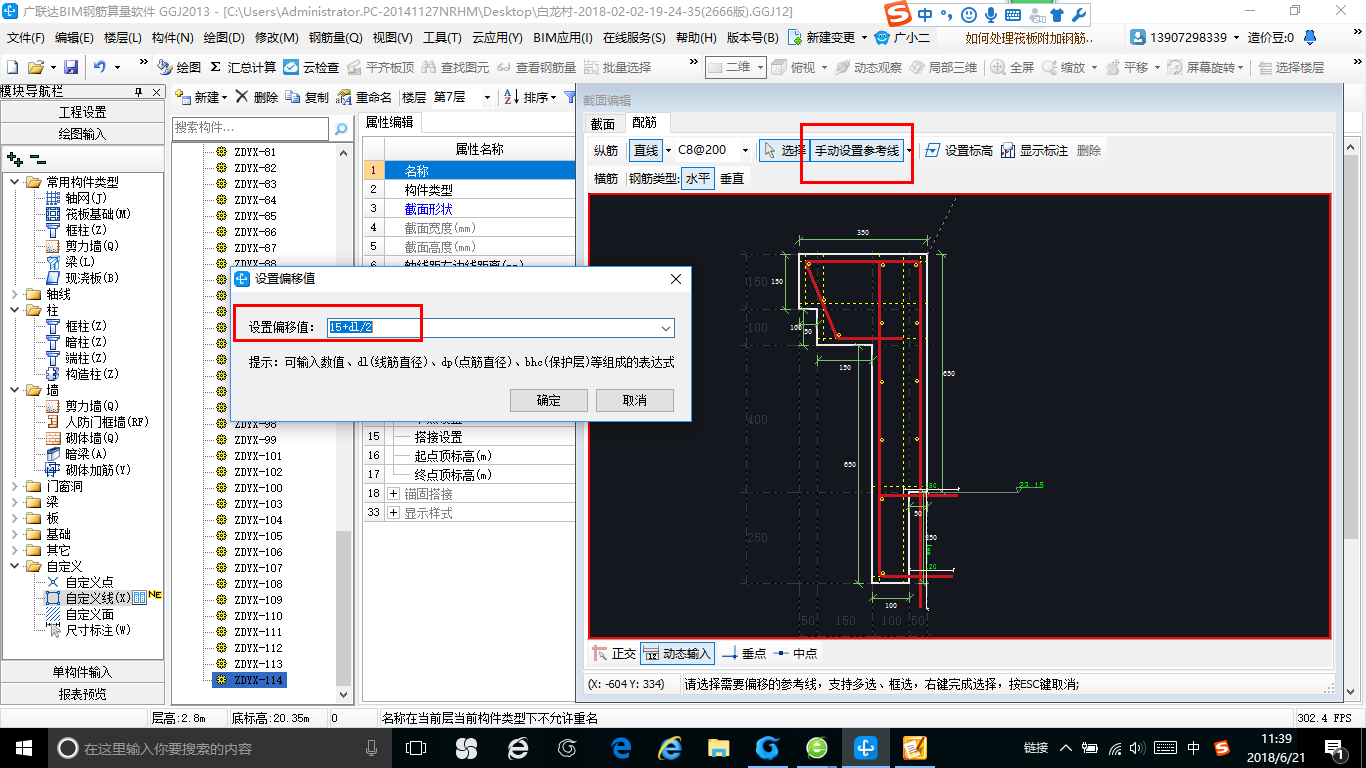Screen dimensions: 1366x768
Task: Open the BIM应用(I) menu
Action: (x=563, y=37)
